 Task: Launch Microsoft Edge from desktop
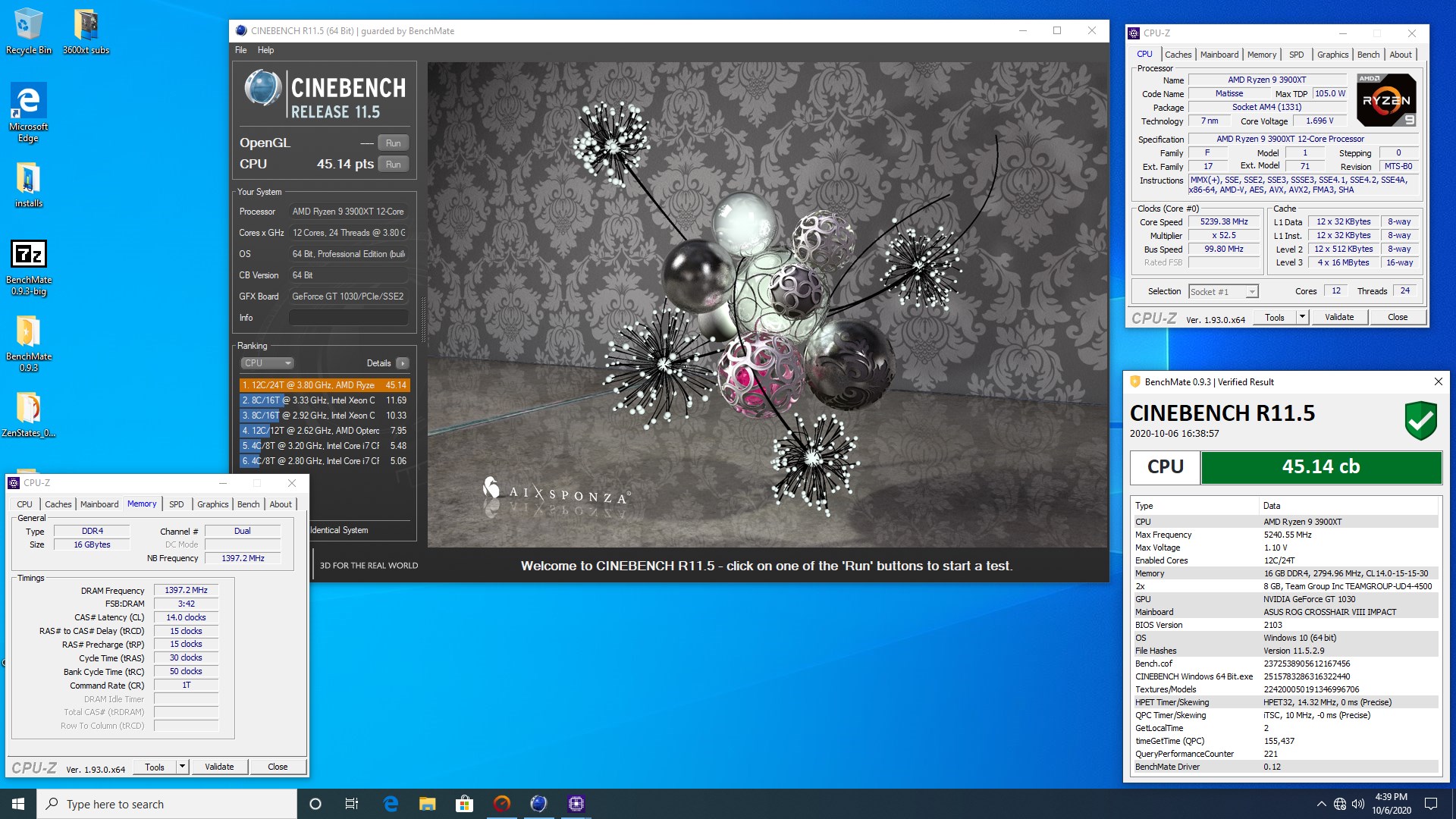pyautogui.click(x=28, y=112)
